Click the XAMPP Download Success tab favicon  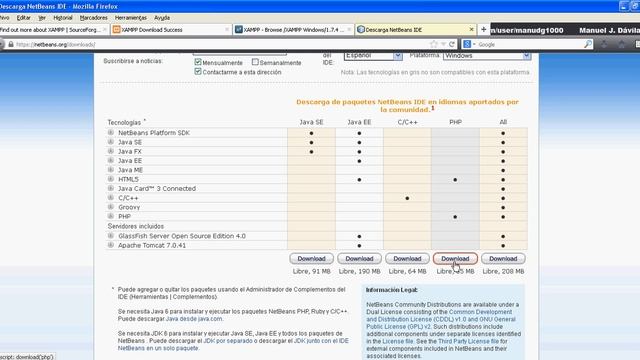(117, 29)
